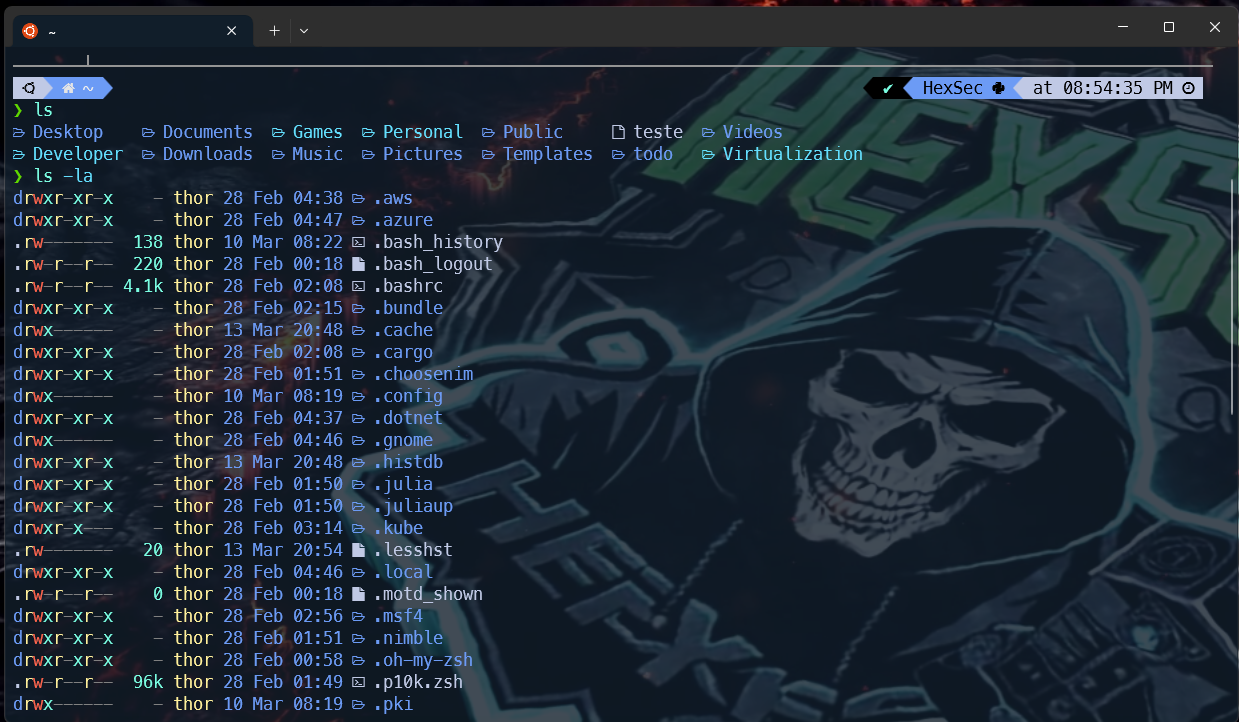Minimize the terminal window
Image resolution: width=1239 pixels, height=722 pixels.
(x=1123, y=28)
